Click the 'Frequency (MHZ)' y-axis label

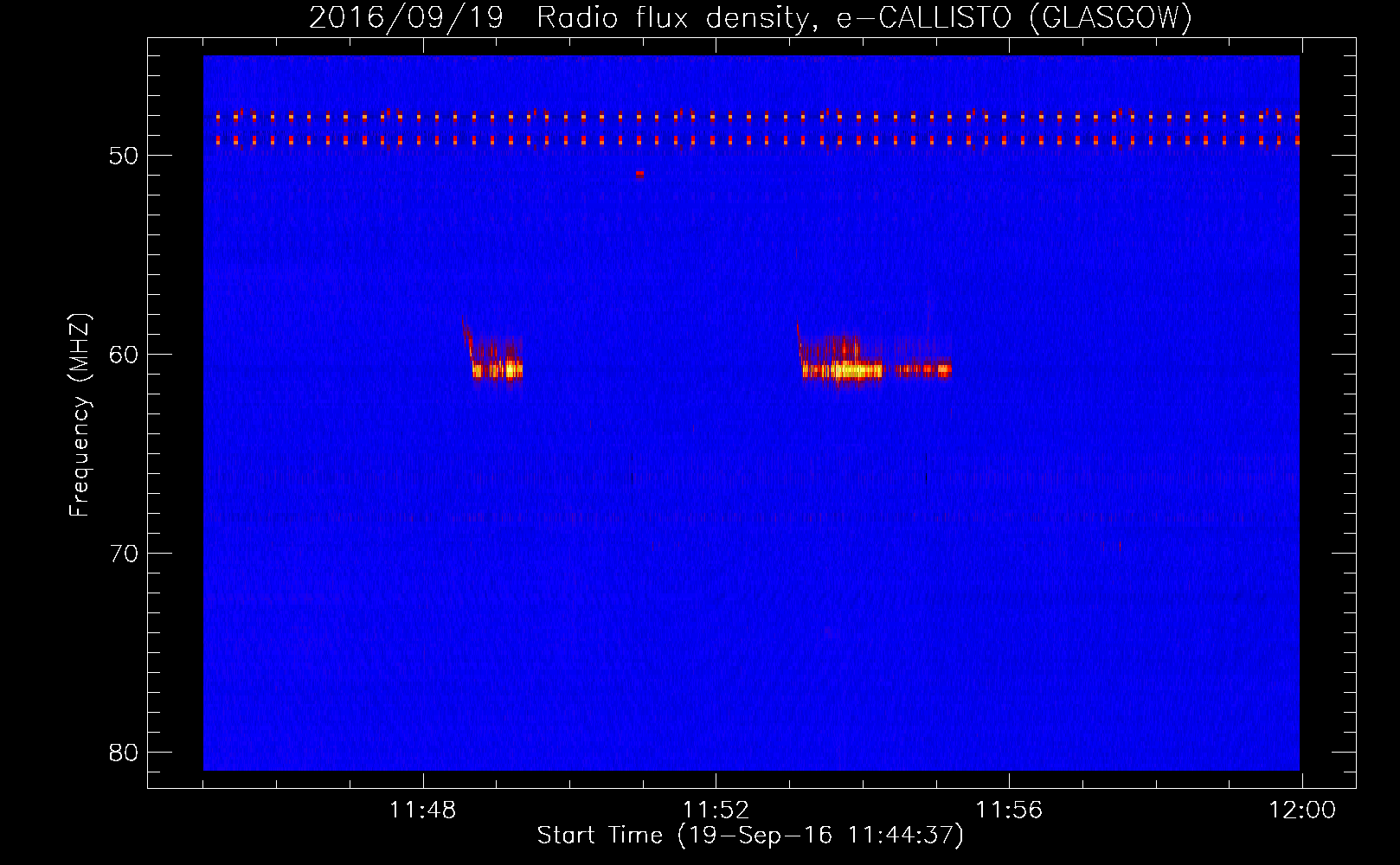tap(80, 415)
